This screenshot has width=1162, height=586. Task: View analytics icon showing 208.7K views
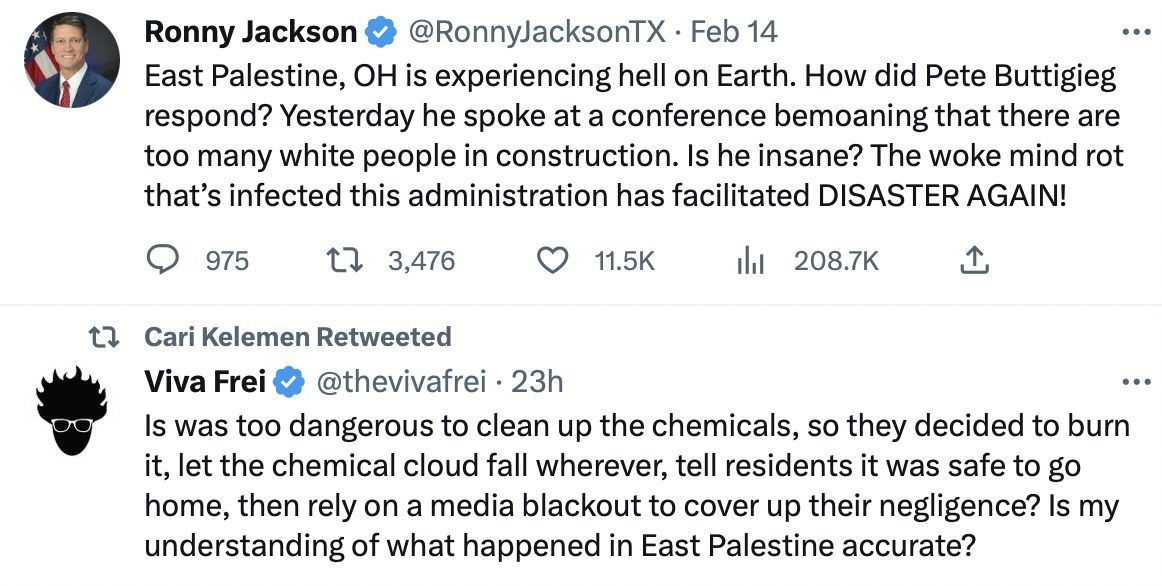[x=750, y=261]
